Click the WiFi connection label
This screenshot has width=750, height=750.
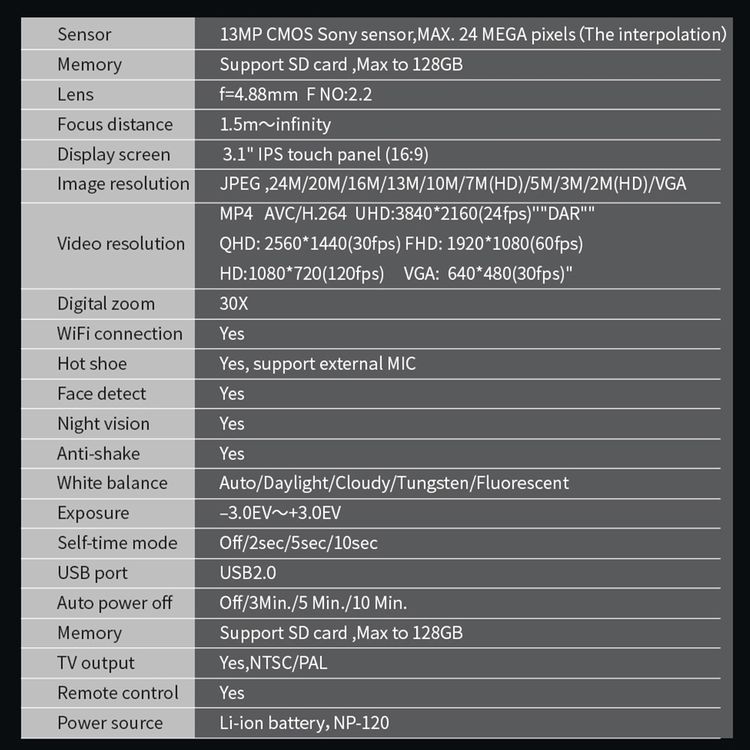(120, 334)
